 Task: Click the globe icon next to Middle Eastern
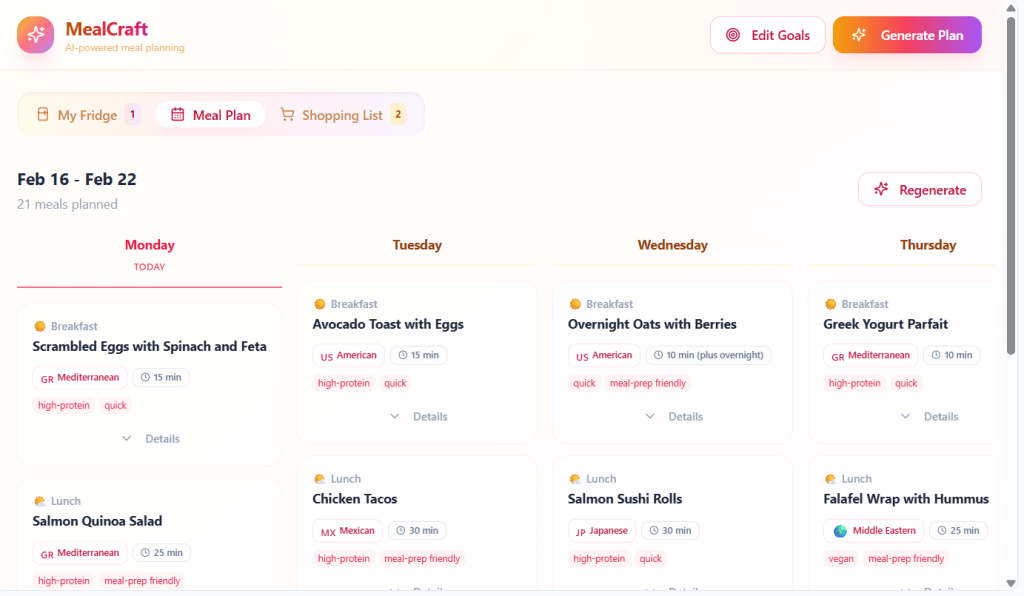click(x=840, y=531)
